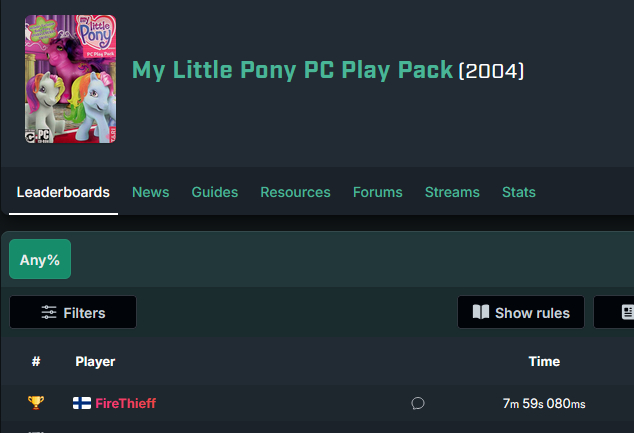Open the News tab

pos(150,192)
